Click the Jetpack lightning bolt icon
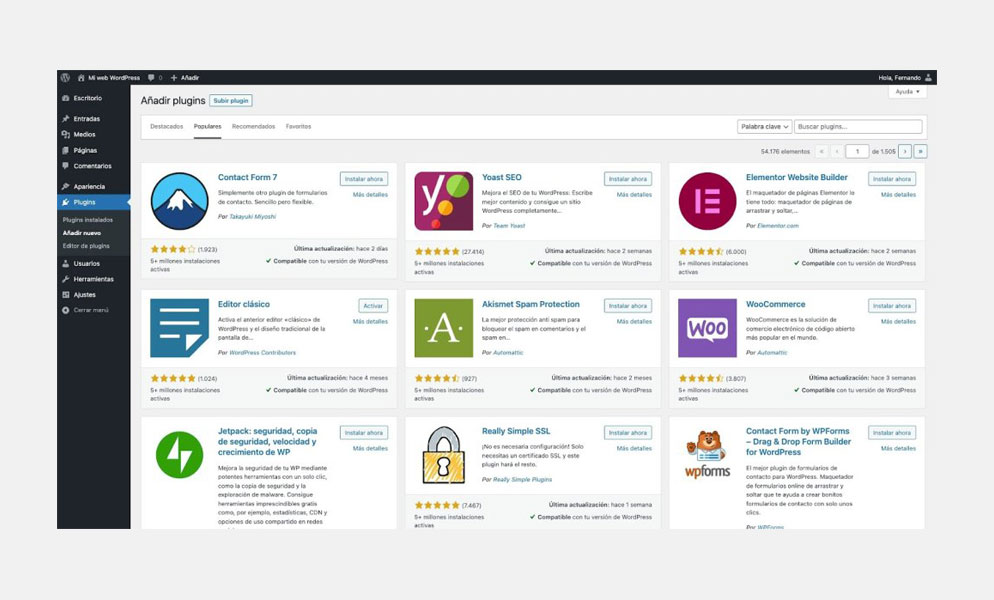994x600 pixels. click(x=179, y=455)
